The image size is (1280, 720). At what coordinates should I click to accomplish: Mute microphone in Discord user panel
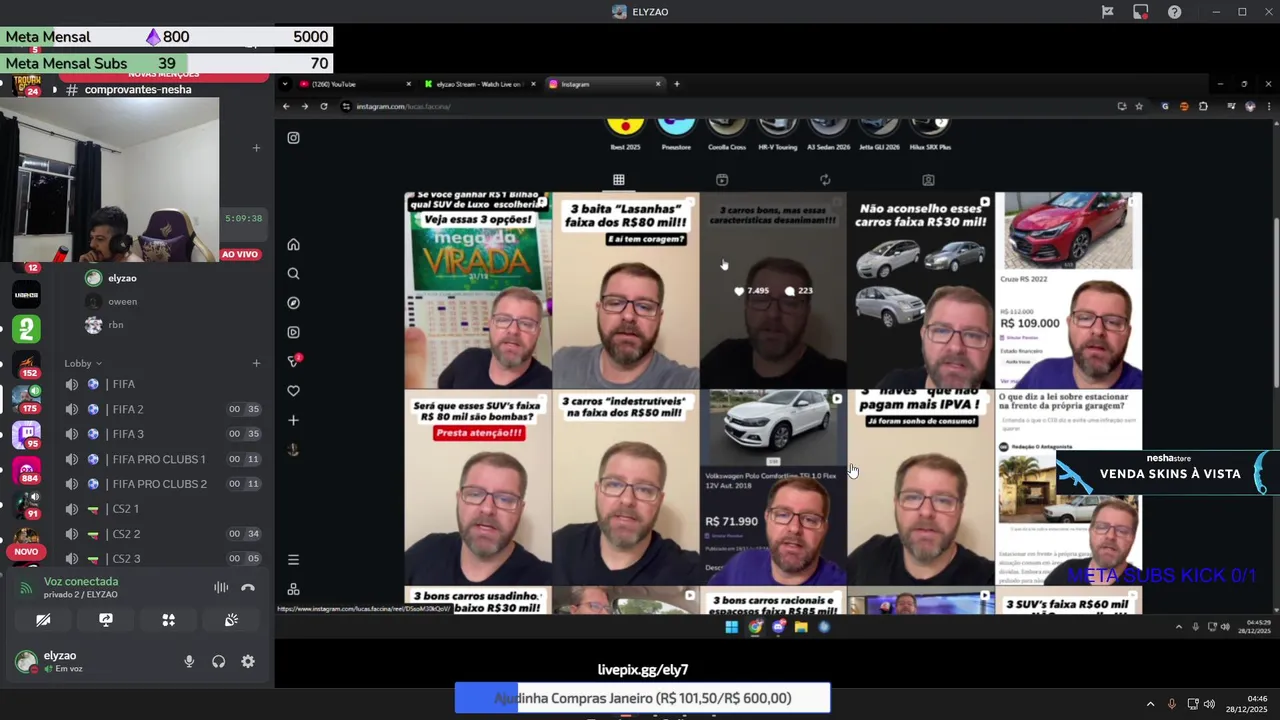pos(189,661)
